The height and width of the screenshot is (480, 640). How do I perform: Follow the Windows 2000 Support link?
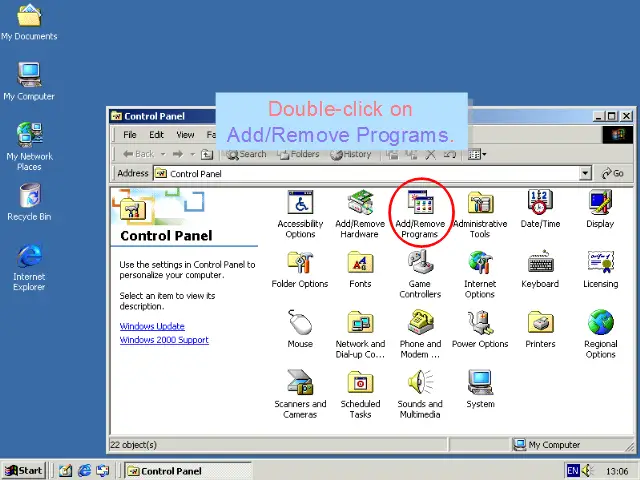tap(164, 340)
